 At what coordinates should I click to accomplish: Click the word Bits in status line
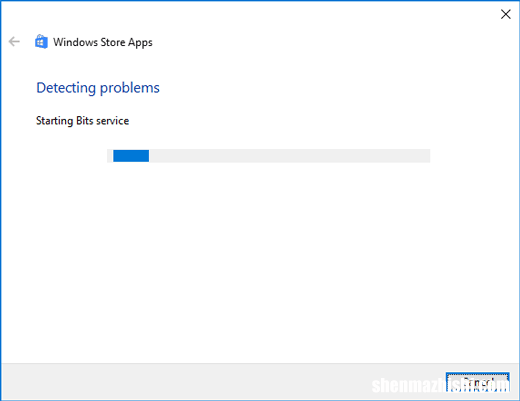pos(85,120)
